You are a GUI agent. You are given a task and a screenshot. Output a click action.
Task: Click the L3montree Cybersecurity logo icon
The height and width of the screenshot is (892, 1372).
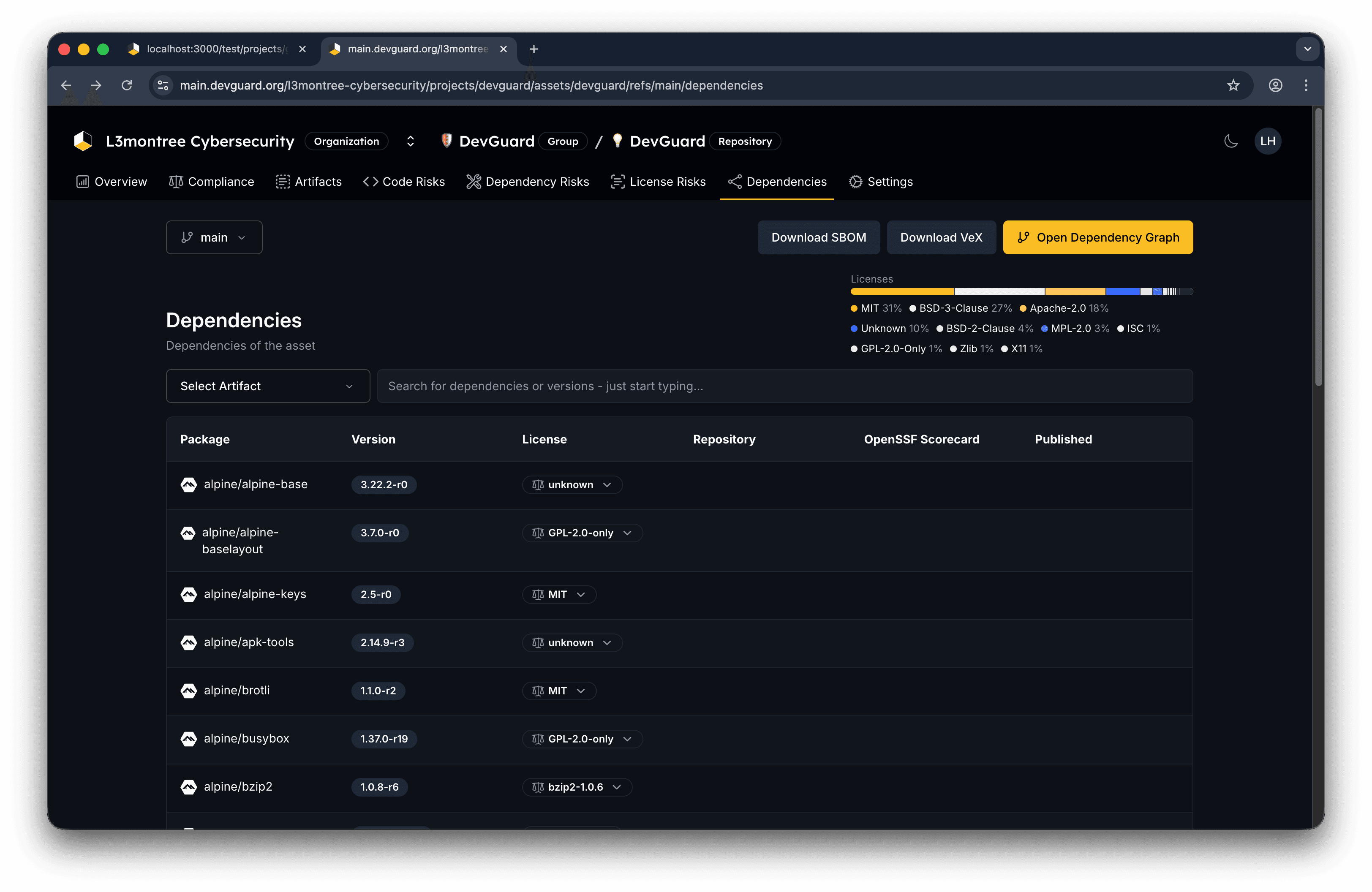pyautogui.click(x=83, y=141)
